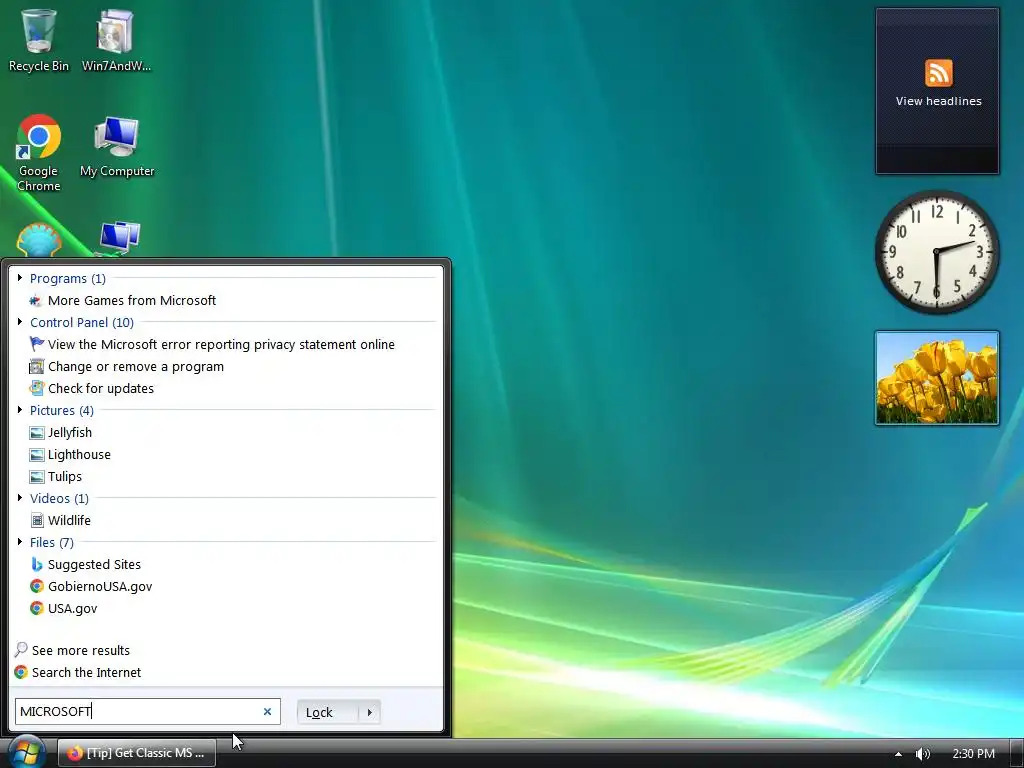The image size is (1024, 768).
Task: Open the Jellyfish result
Action: [70, 432]
